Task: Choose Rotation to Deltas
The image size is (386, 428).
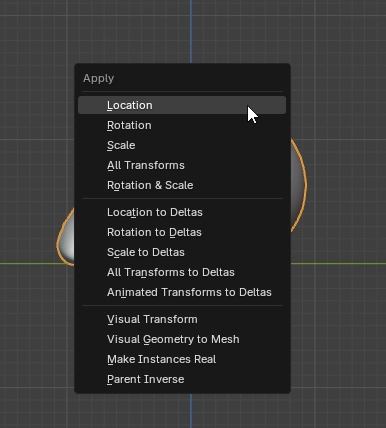Action: coord(182,232)
